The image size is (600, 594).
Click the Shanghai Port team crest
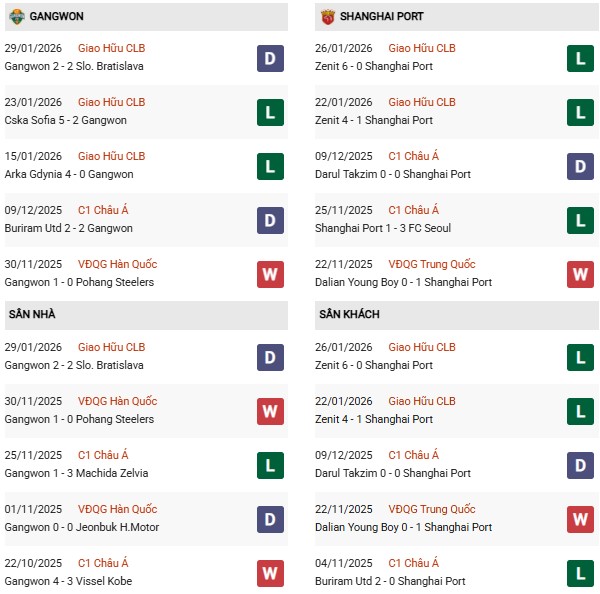[x=327, y=17]
